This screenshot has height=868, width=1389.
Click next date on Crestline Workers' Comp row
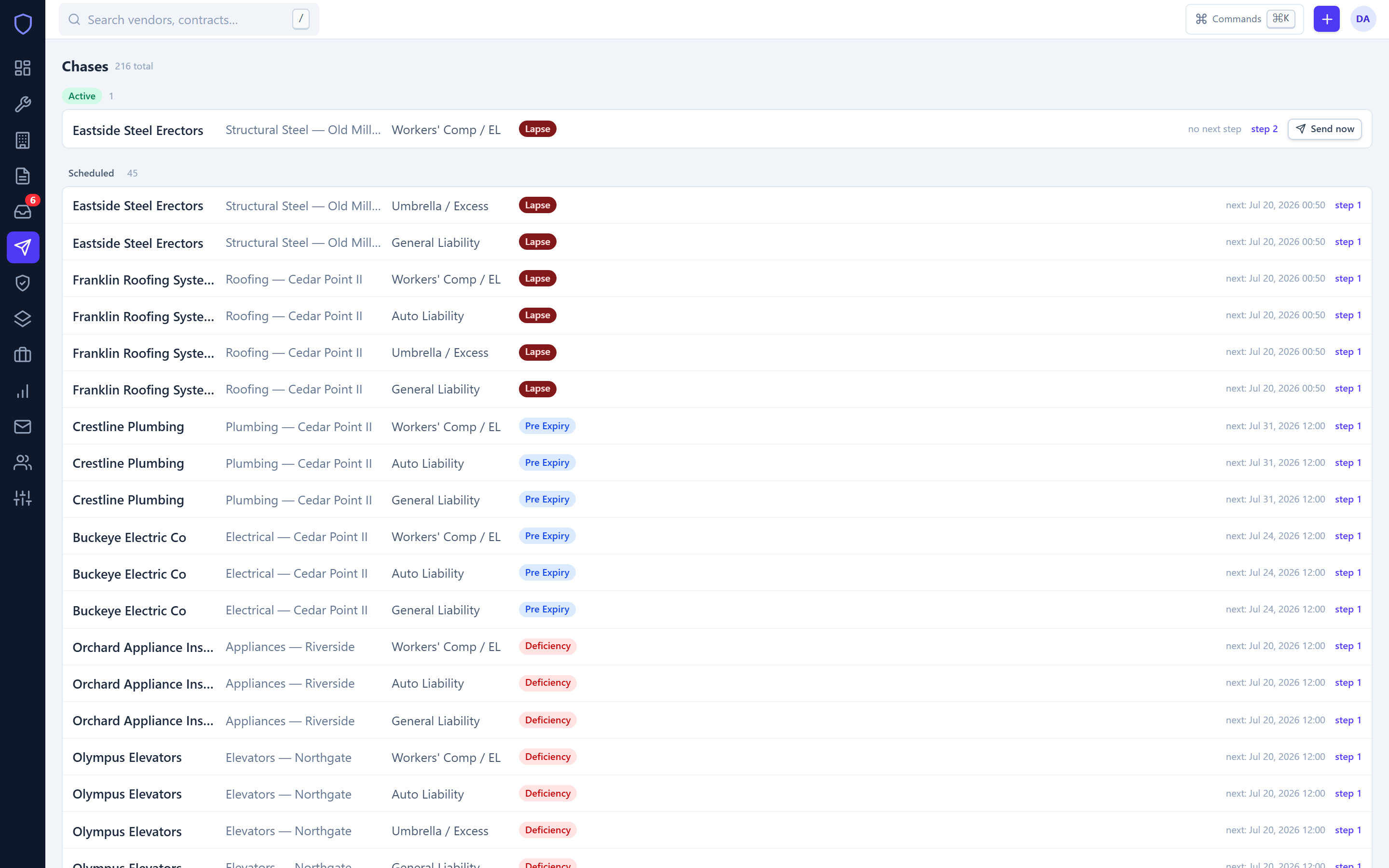point(1275,426)
